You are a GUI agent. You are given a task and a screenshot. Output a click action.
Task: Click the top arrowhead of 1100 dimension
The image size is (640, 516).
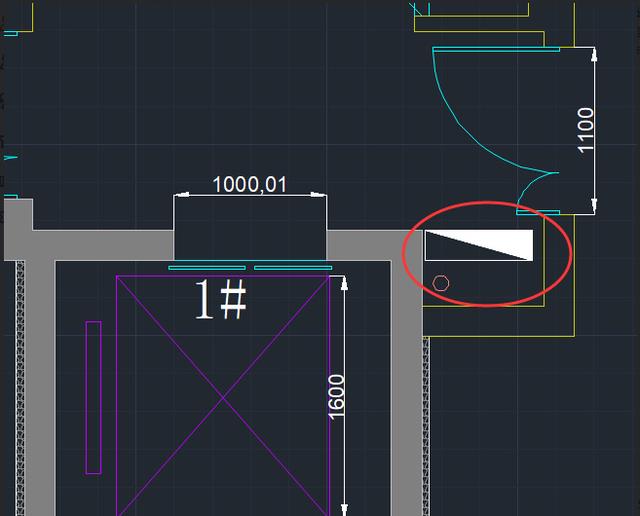(x=594, y=55)
